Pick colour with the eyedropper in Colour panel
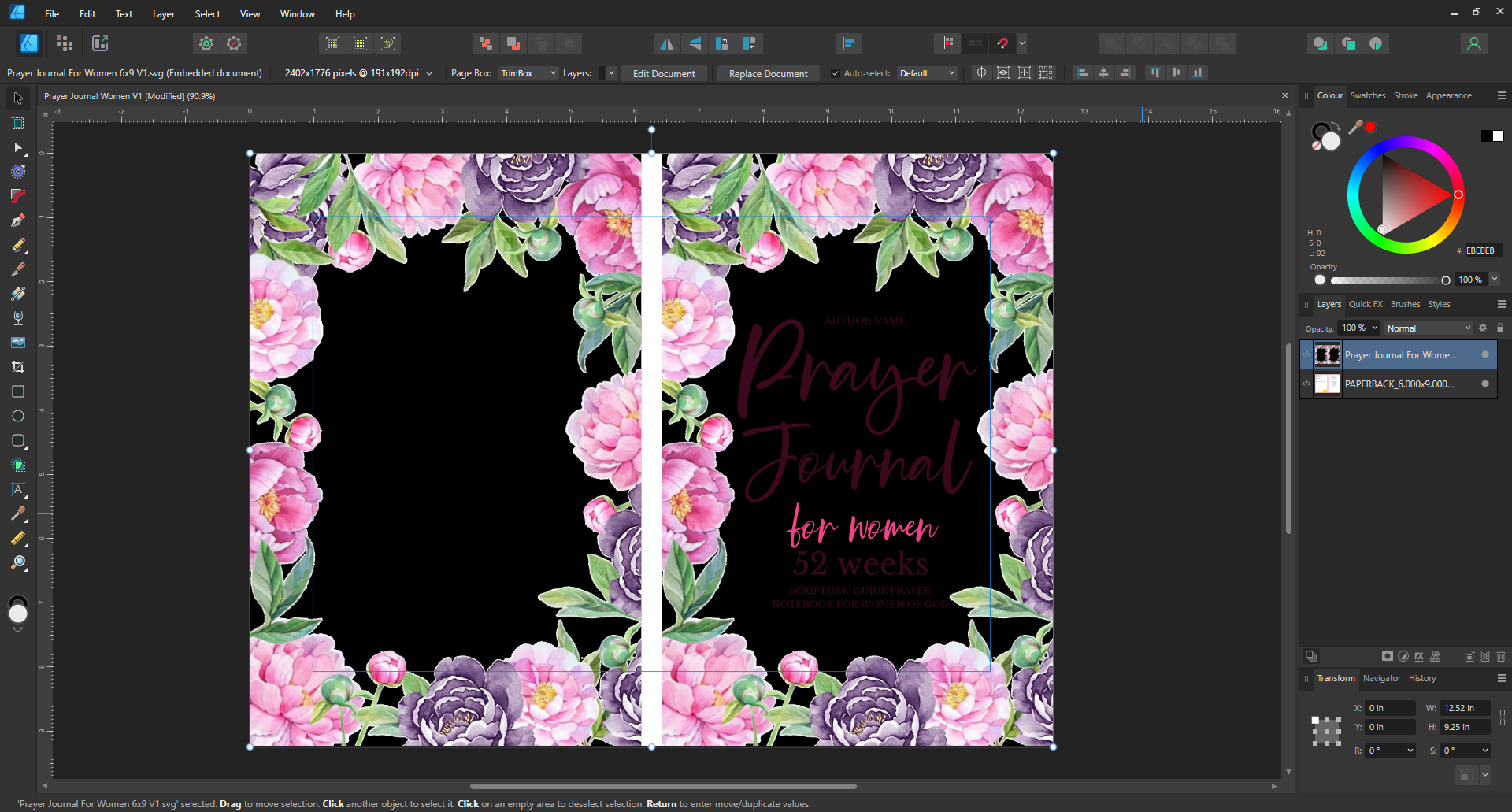1512x812 pixels. click(1355, 127)
